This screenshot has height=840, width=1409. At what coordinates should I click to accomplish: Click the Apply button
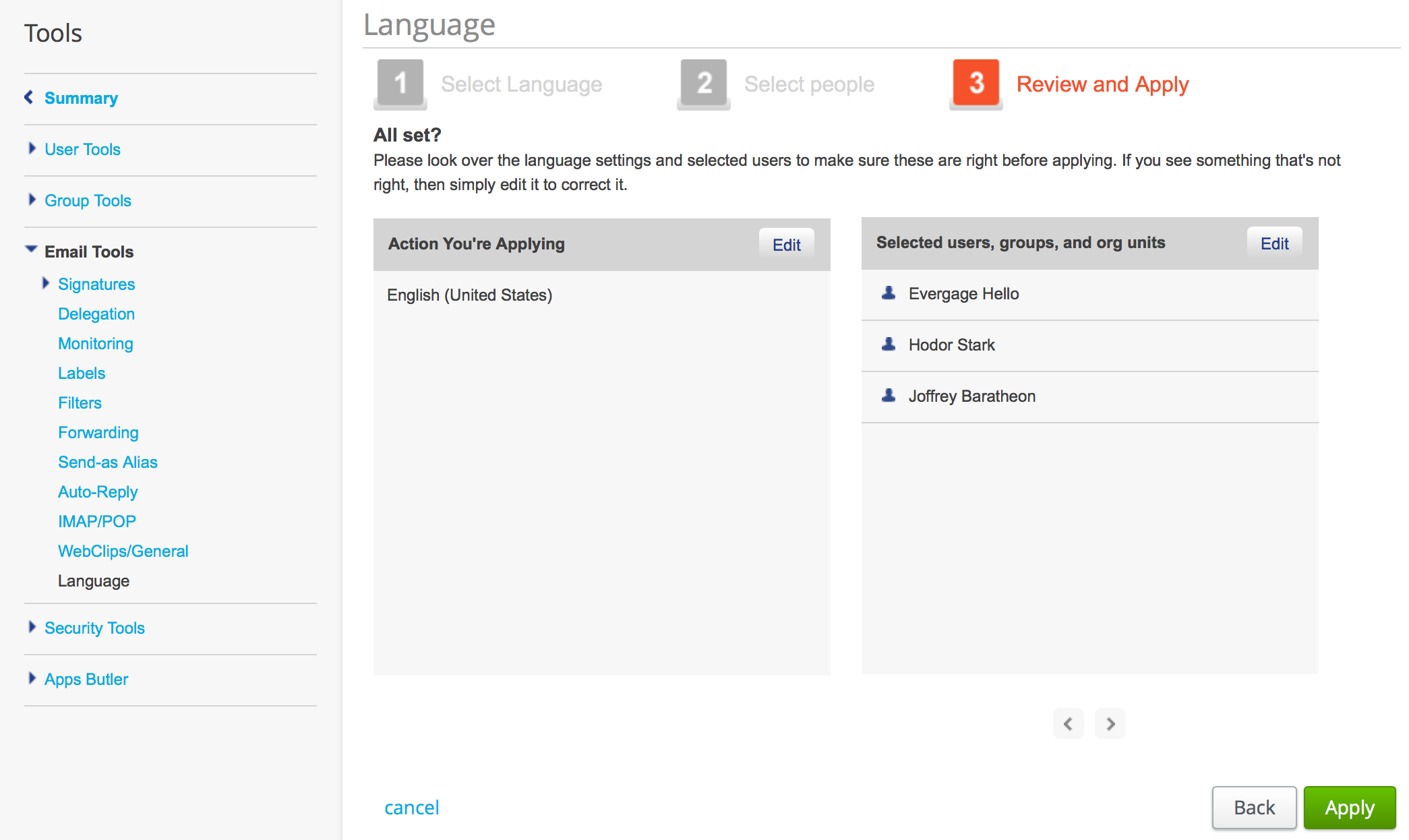click(1350, 808)
